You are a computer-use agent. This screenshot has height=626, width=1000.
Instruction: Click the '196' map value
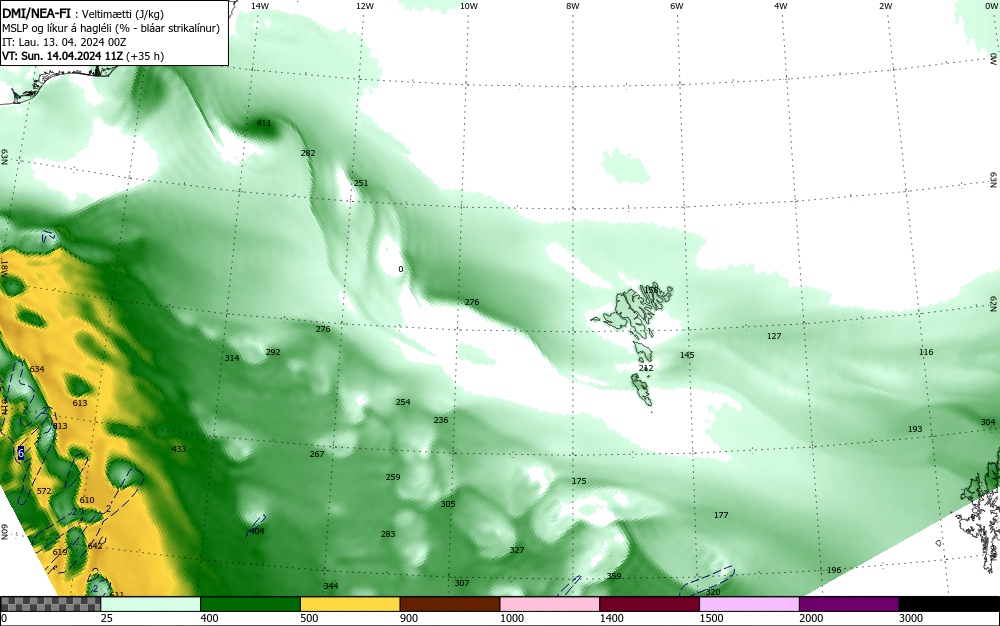point(834,570)
